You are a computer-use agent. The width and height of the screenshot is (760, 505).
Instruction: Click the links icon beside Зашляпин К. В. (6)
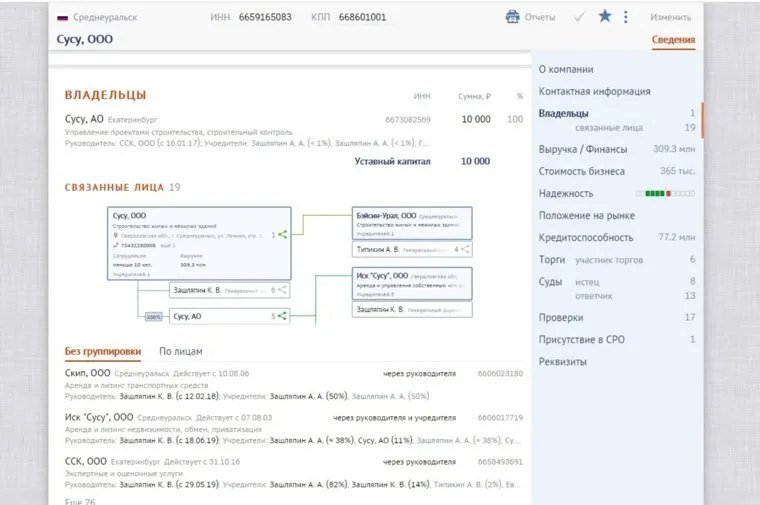[283, 291]
